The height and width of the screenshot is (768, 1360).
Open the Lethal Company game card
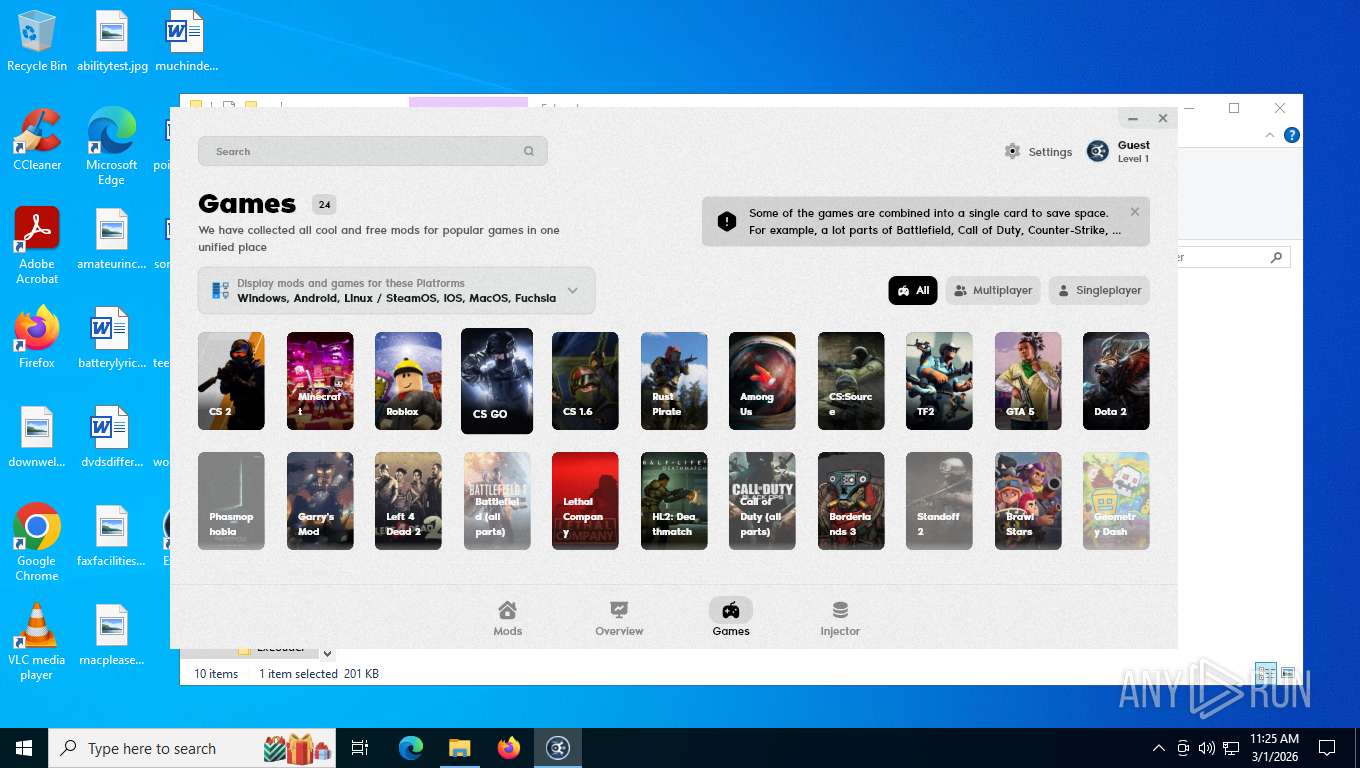(585, 501)
